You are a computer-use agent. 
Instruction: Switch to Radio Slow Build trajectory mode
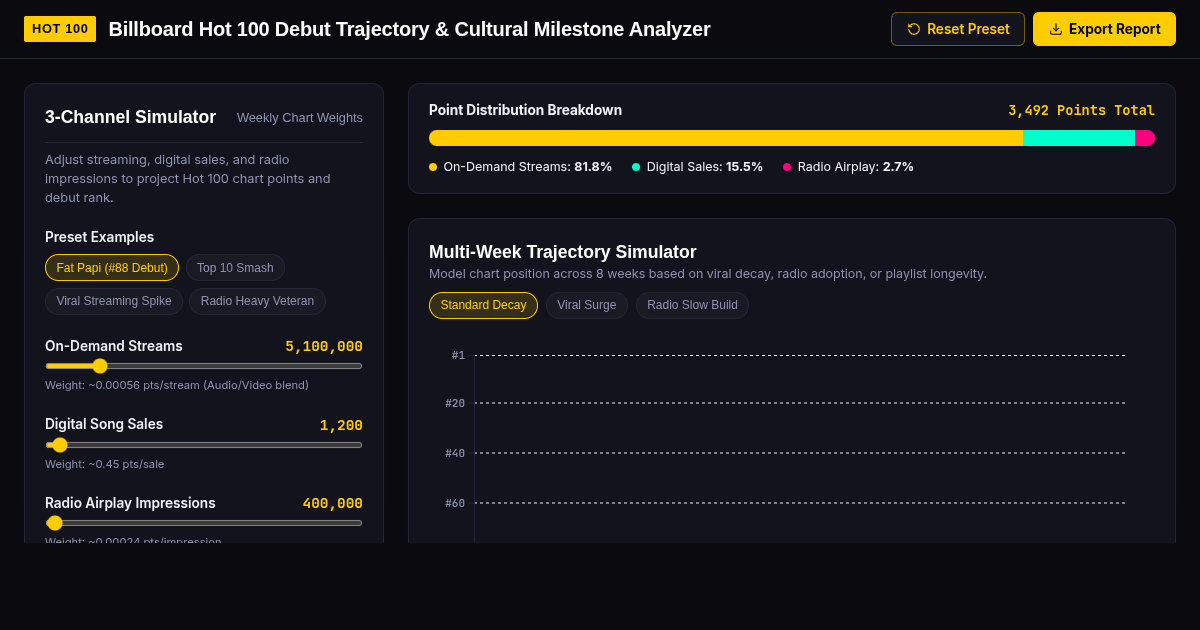tap(692, 305)
